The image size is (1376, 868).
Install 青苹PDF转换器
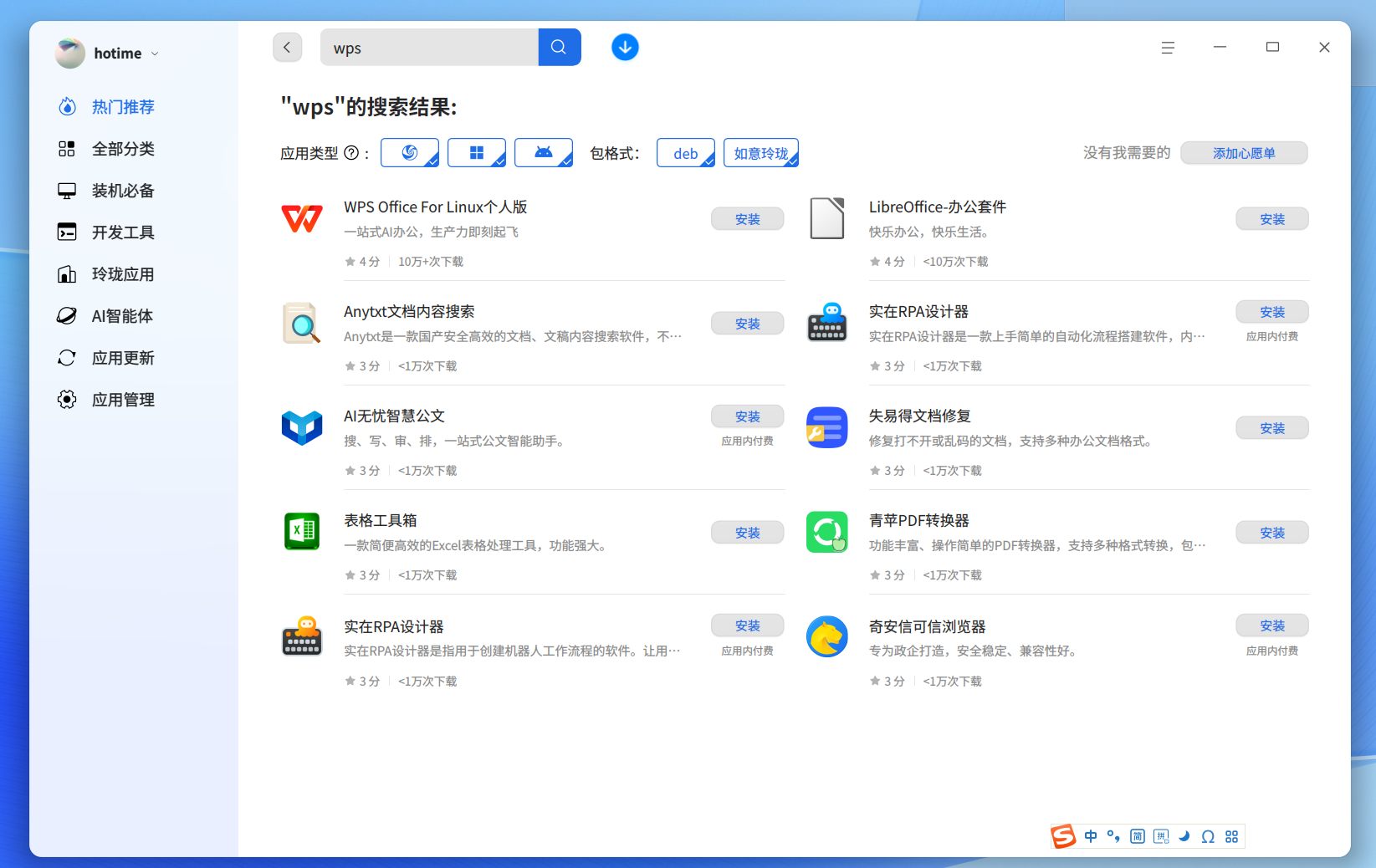(1272, 533)
